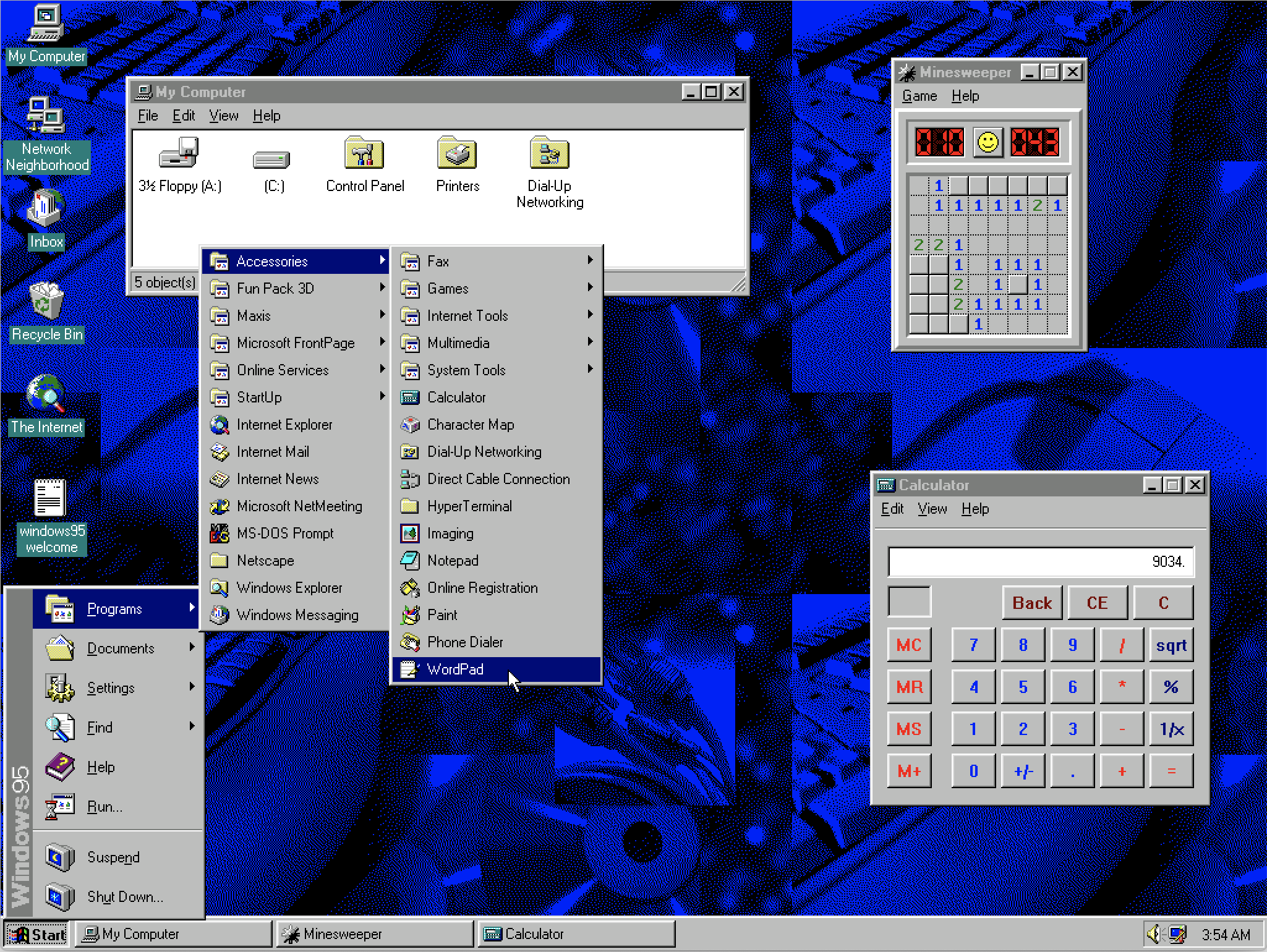Open the Game menu in Minesweeper
Viewport: 1267px width, 952px height.
[919, 96]
